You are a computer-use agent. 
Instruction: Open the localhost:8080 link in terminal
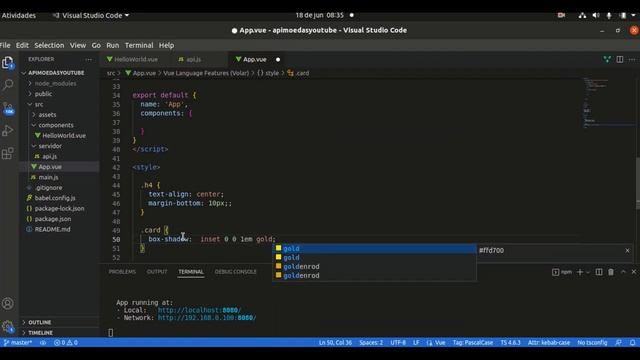[199, 310]
